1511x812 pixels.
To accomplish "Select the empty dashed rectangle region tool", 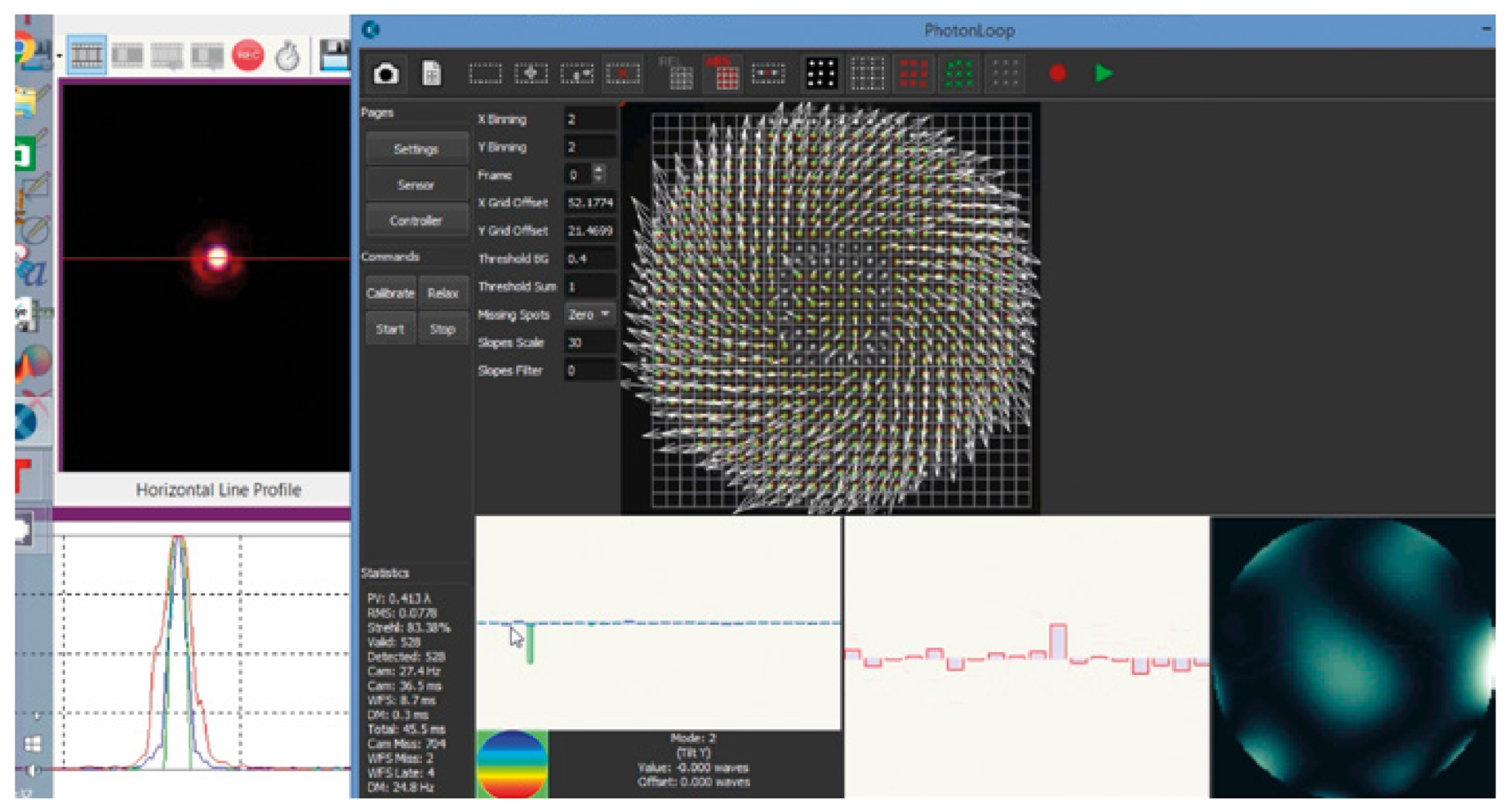I will 485,74.
